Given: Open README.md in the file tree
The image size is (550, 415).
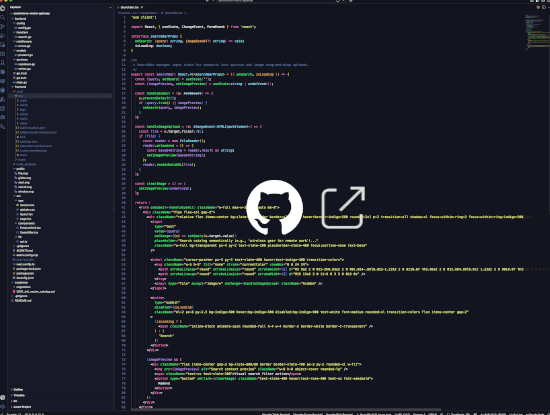Looking at the screenshot, I should coord(22,301).
